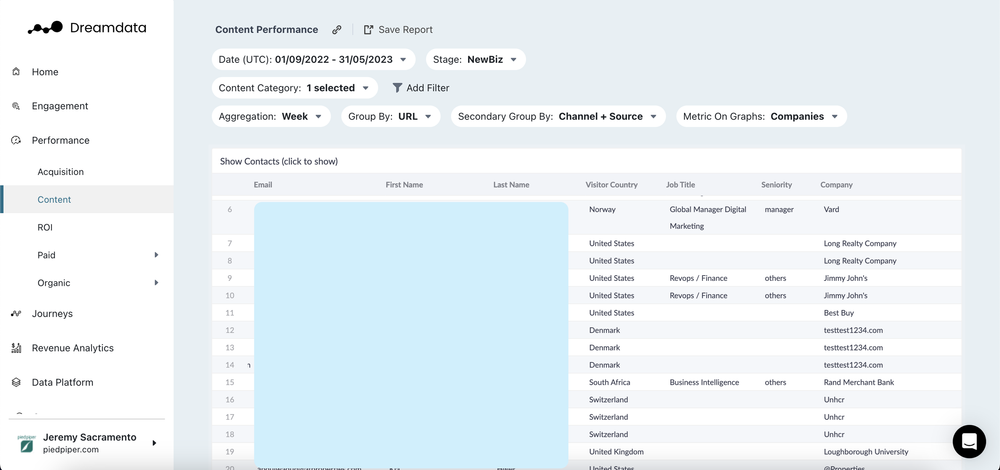Click Vard company cell
This screenshot has height=470, width=1000.
click(x=832, y=209)
